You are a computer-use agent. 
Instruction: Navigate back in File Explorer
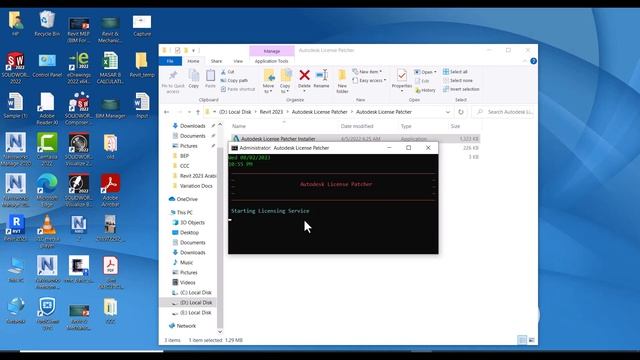167,112
